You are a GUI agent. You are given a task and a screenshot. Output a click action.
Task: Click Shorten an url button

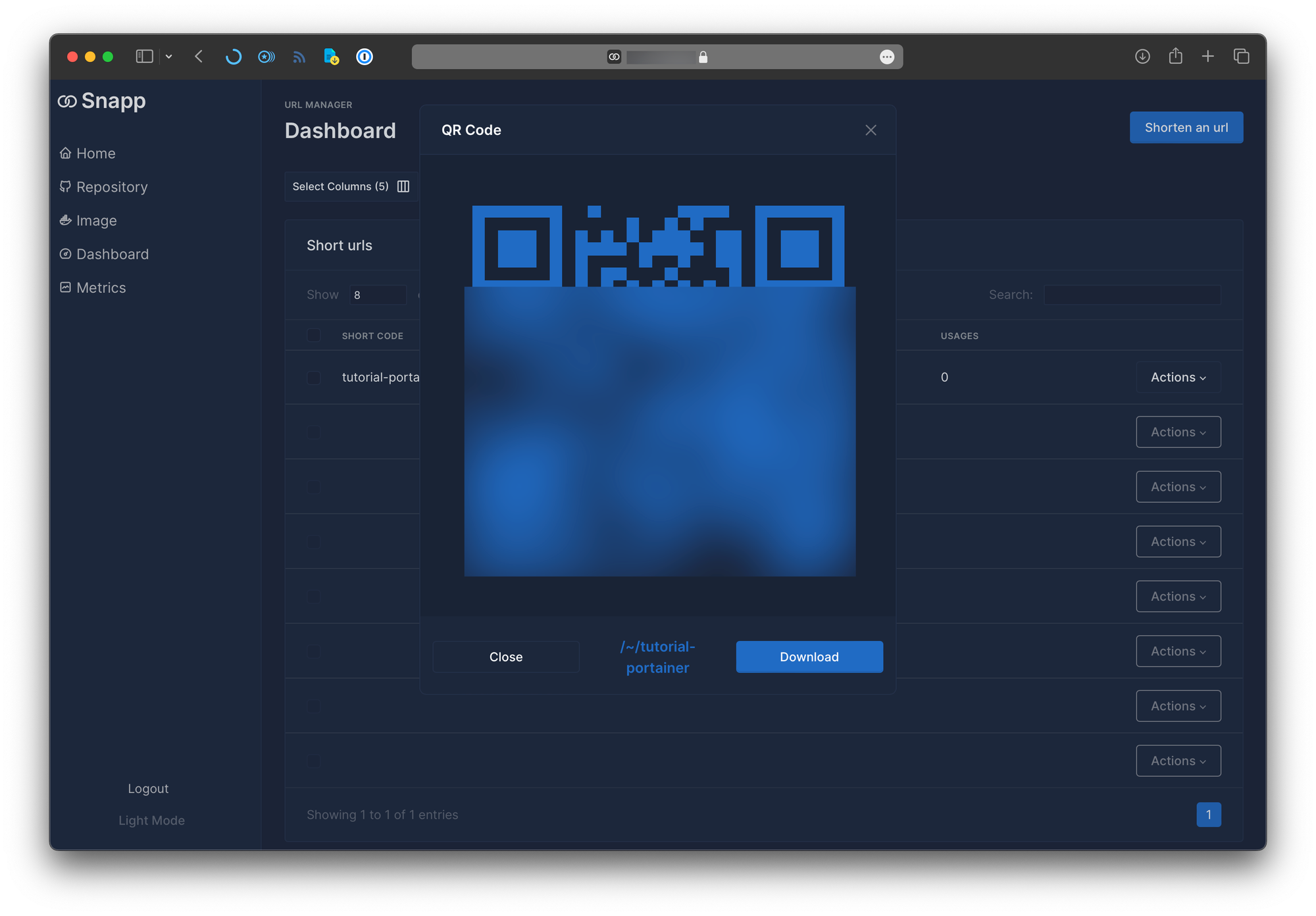click(x=1186, y=127)
